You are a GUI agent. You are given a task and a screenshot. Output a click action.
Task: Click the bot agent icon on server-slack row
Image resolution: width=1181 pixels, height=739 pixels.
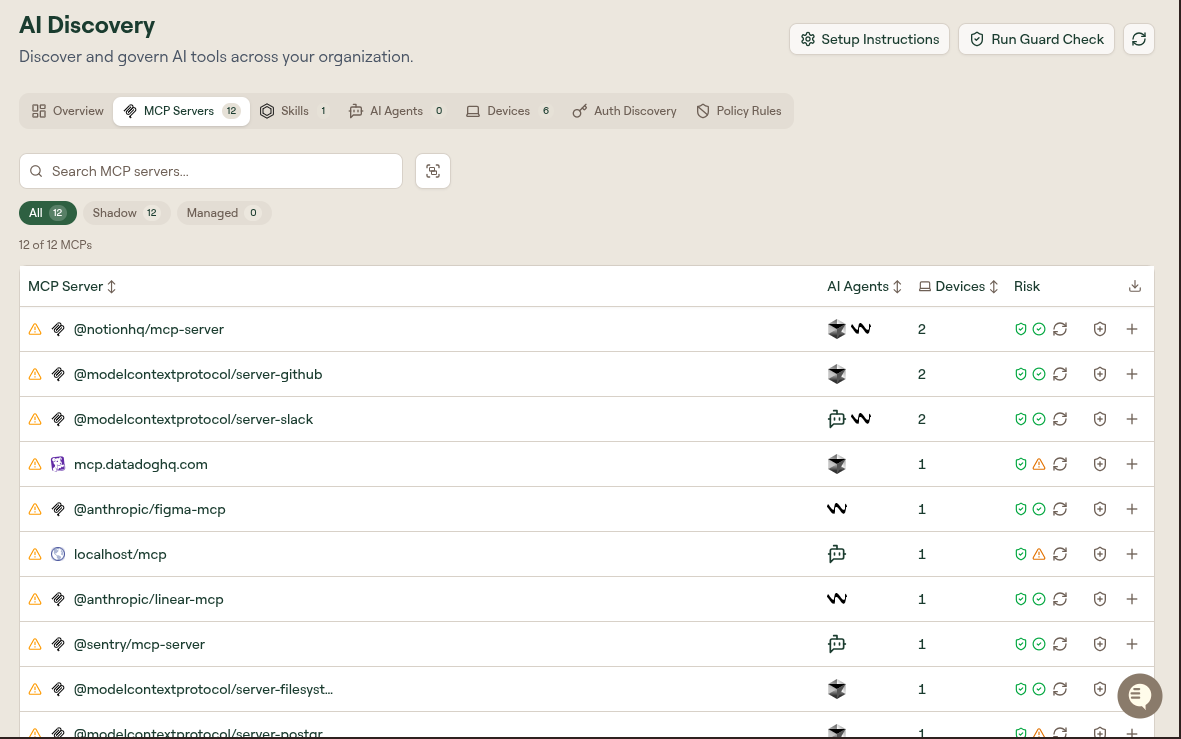pos(837,419)
